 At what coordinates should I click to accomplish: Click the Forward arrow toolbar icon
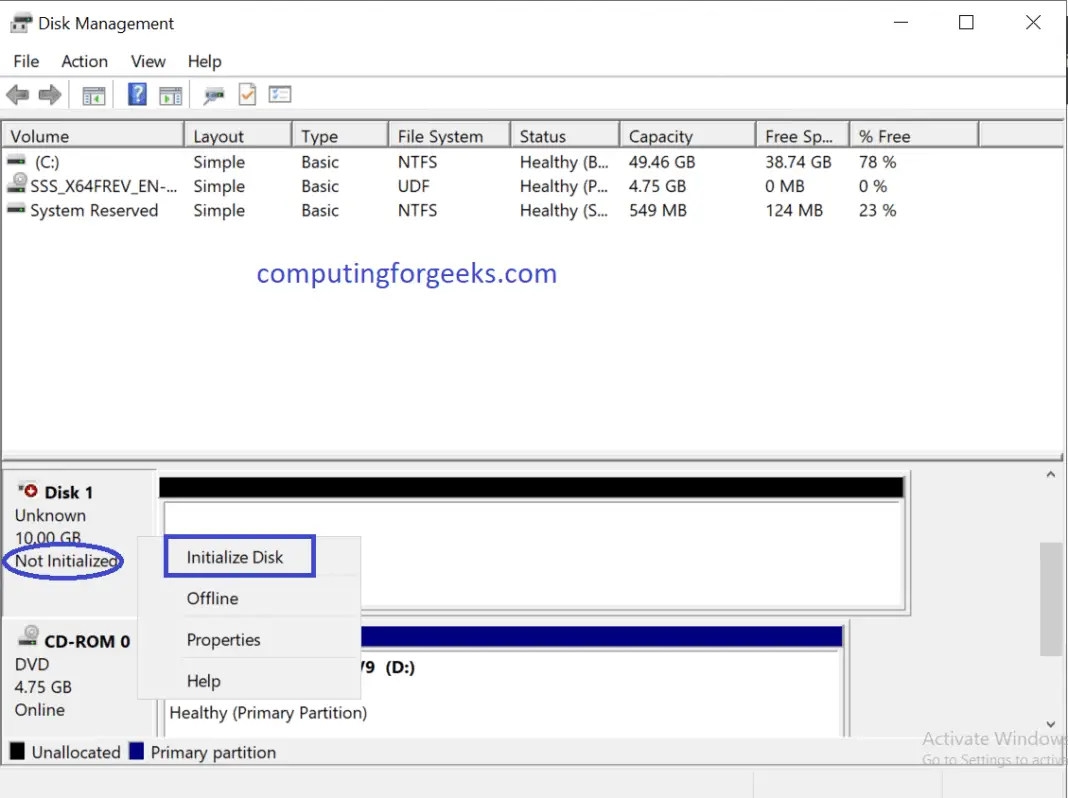tap(49, 95)
